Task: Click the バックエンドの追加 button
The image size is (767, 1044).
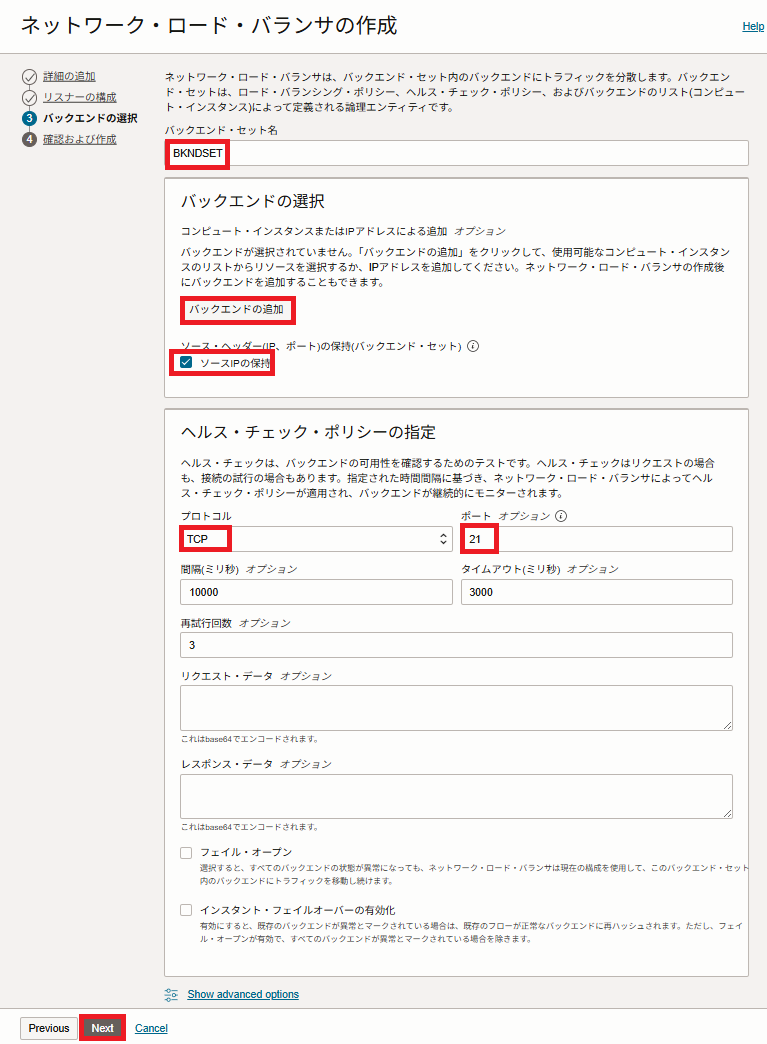Action: [237, 310]
